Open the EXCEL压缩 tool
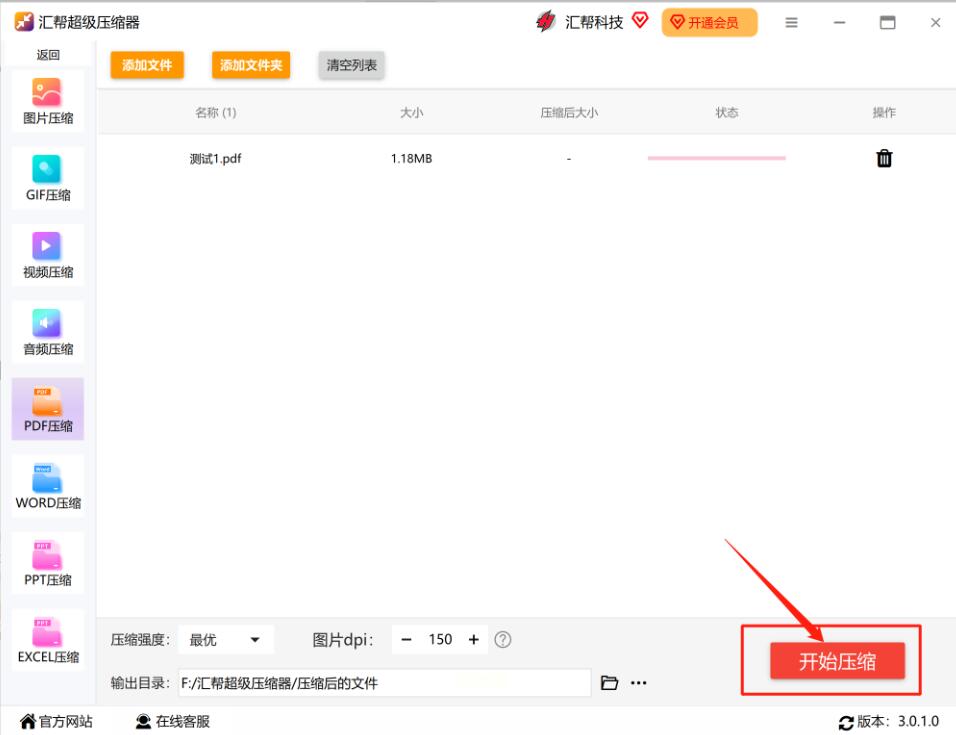This screenshot has height=735, width=956. tap(48, 640)
